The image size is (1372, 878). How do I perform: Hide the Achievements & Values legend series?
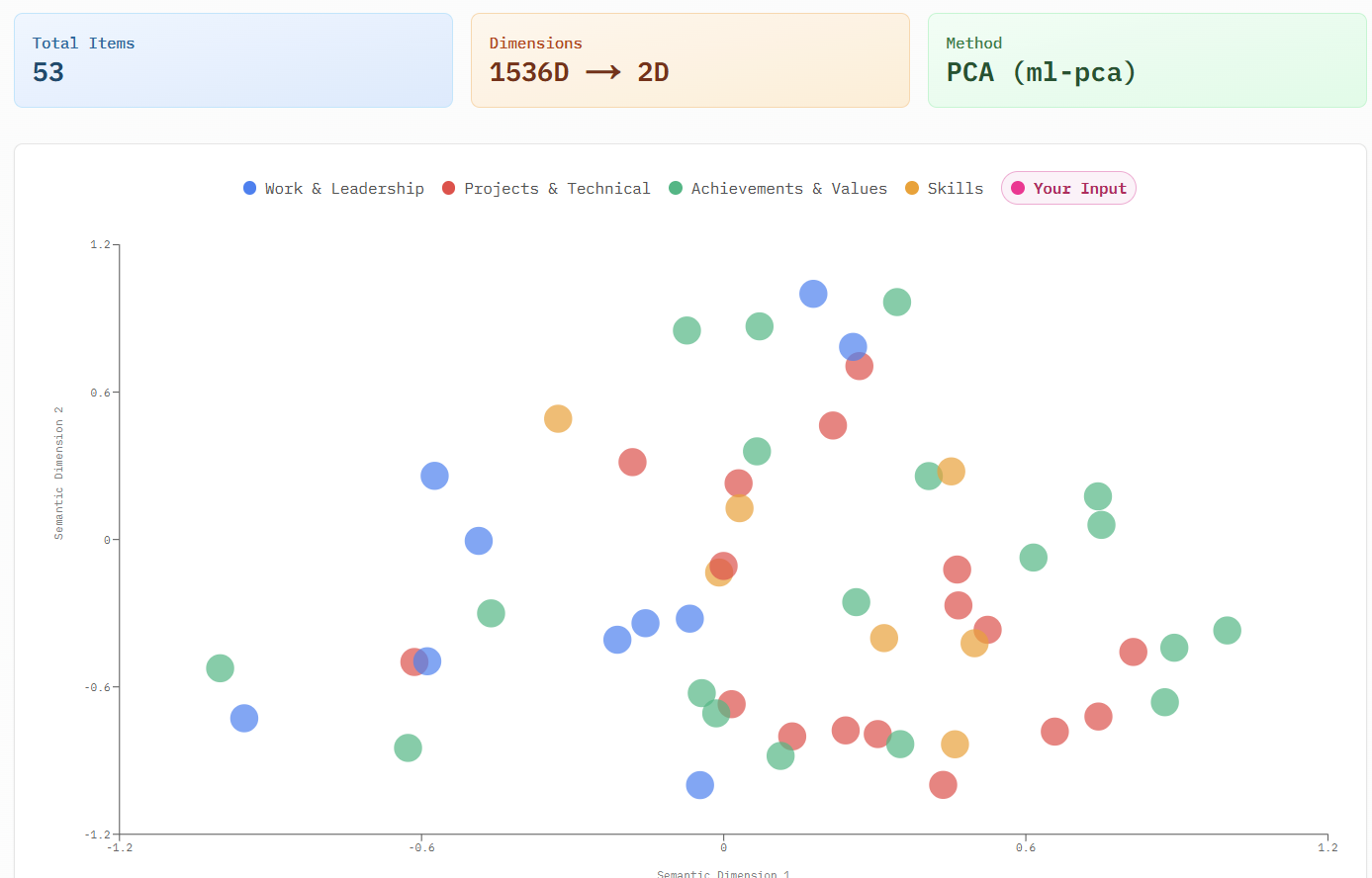pos(777,189)
